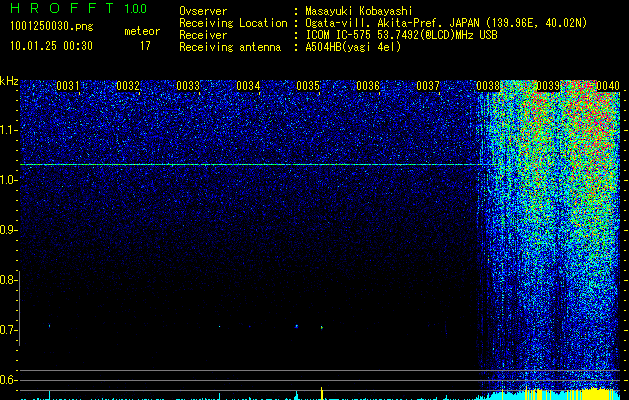Click the timestamp 10.01.25 00:30
Image resolution: width=629 pixels, height=400 pixels.
[x=51, y=46]
